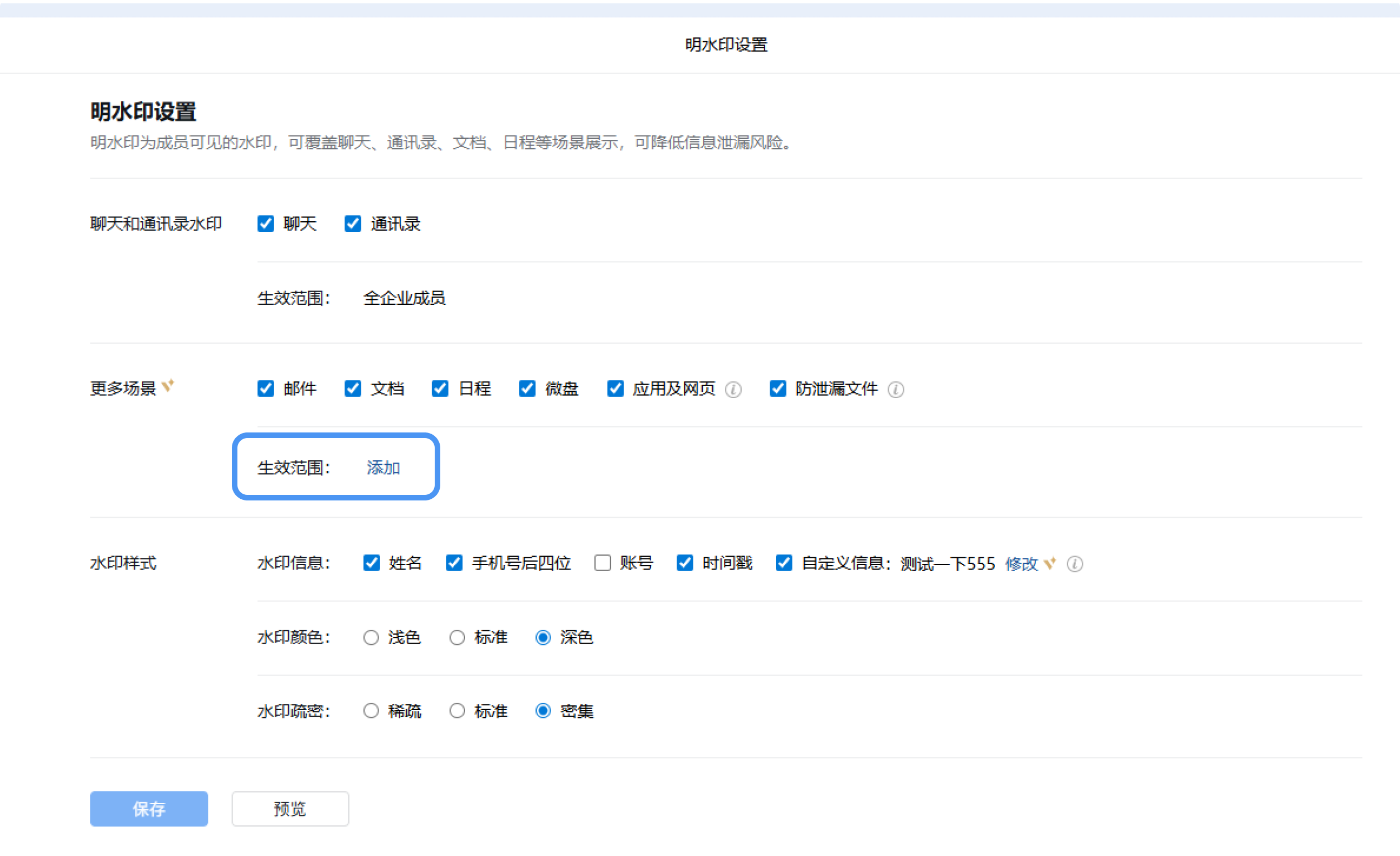Image resolution: width=1400 pixels, height=856 pixels.
Task: Click the 水印样式 section label
Action: coord(123,563)
